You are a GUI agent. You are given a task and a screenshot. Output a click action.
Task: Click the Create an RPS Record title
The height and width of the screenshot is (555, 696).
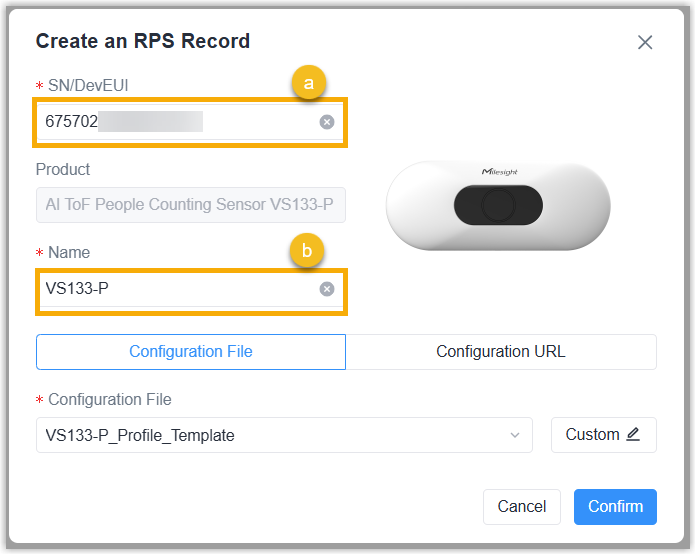click(x=143, y=41)
